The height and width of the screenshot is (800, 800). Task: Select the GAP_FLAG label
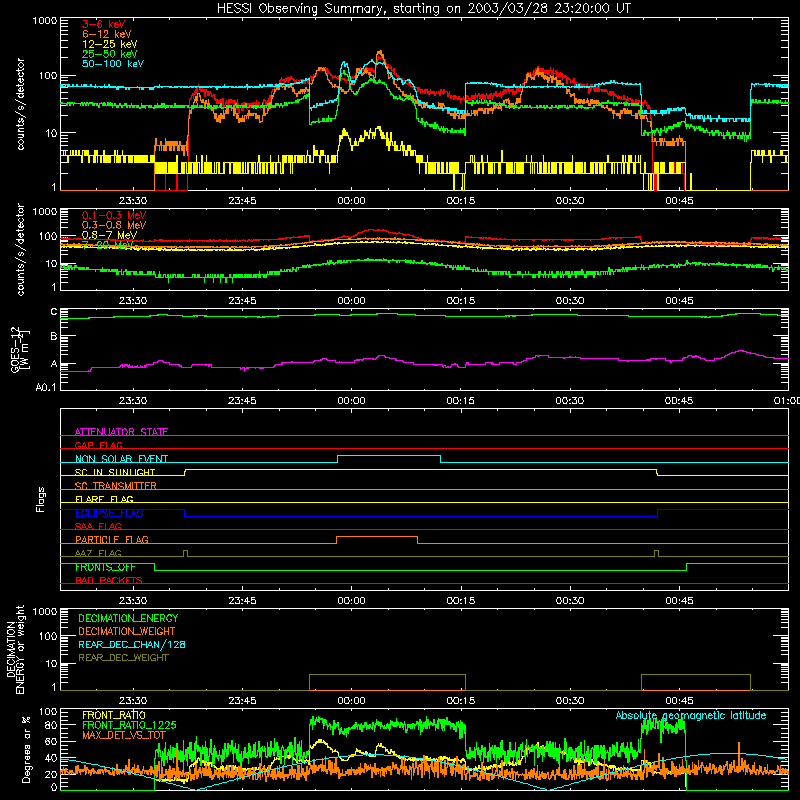(98, 445)
